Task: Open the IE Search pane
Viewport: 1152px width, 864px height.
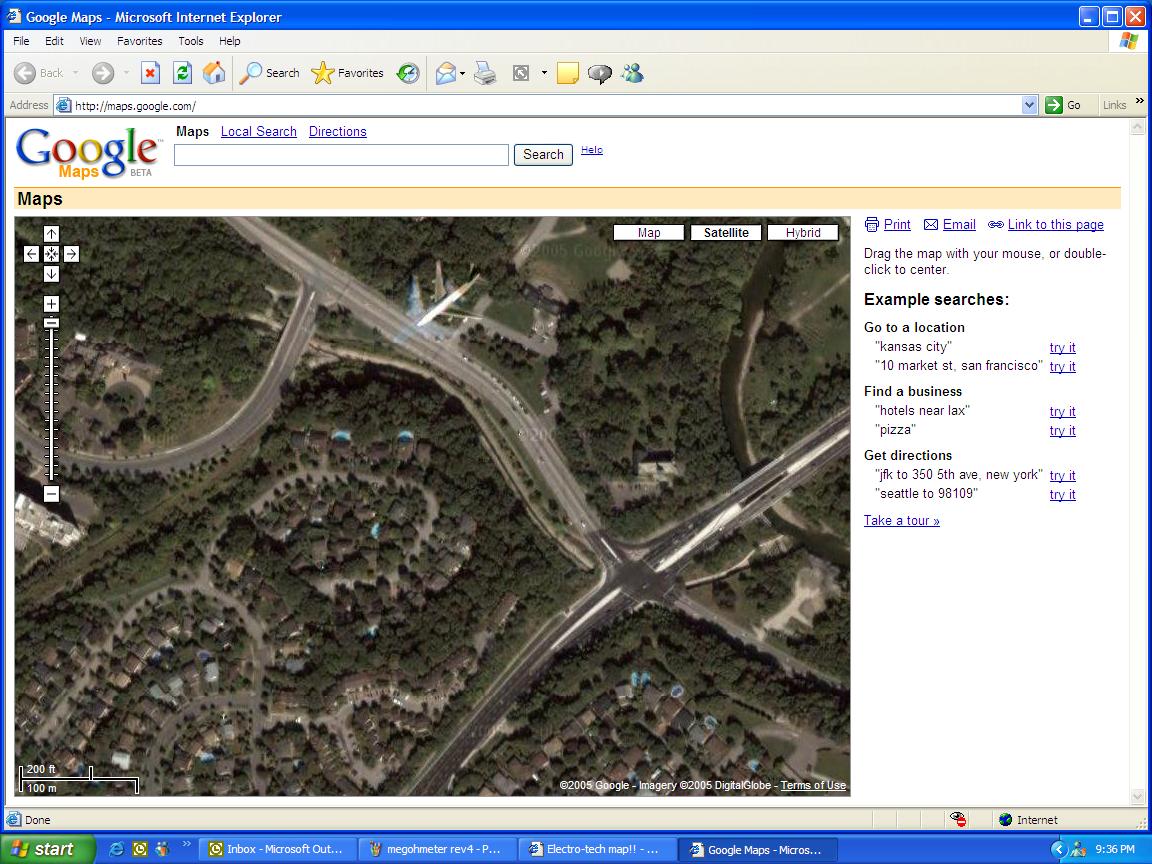Action: coord(270,73)
